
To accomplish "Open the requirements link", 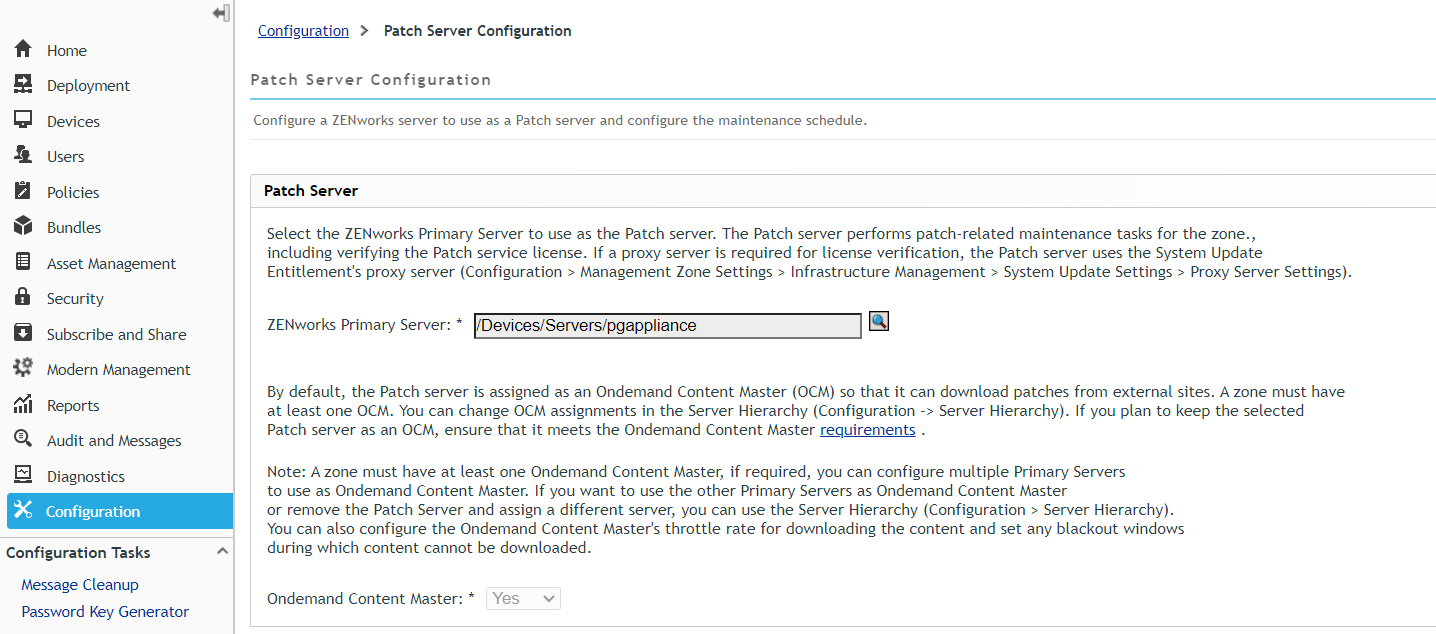I will [867, 429].
